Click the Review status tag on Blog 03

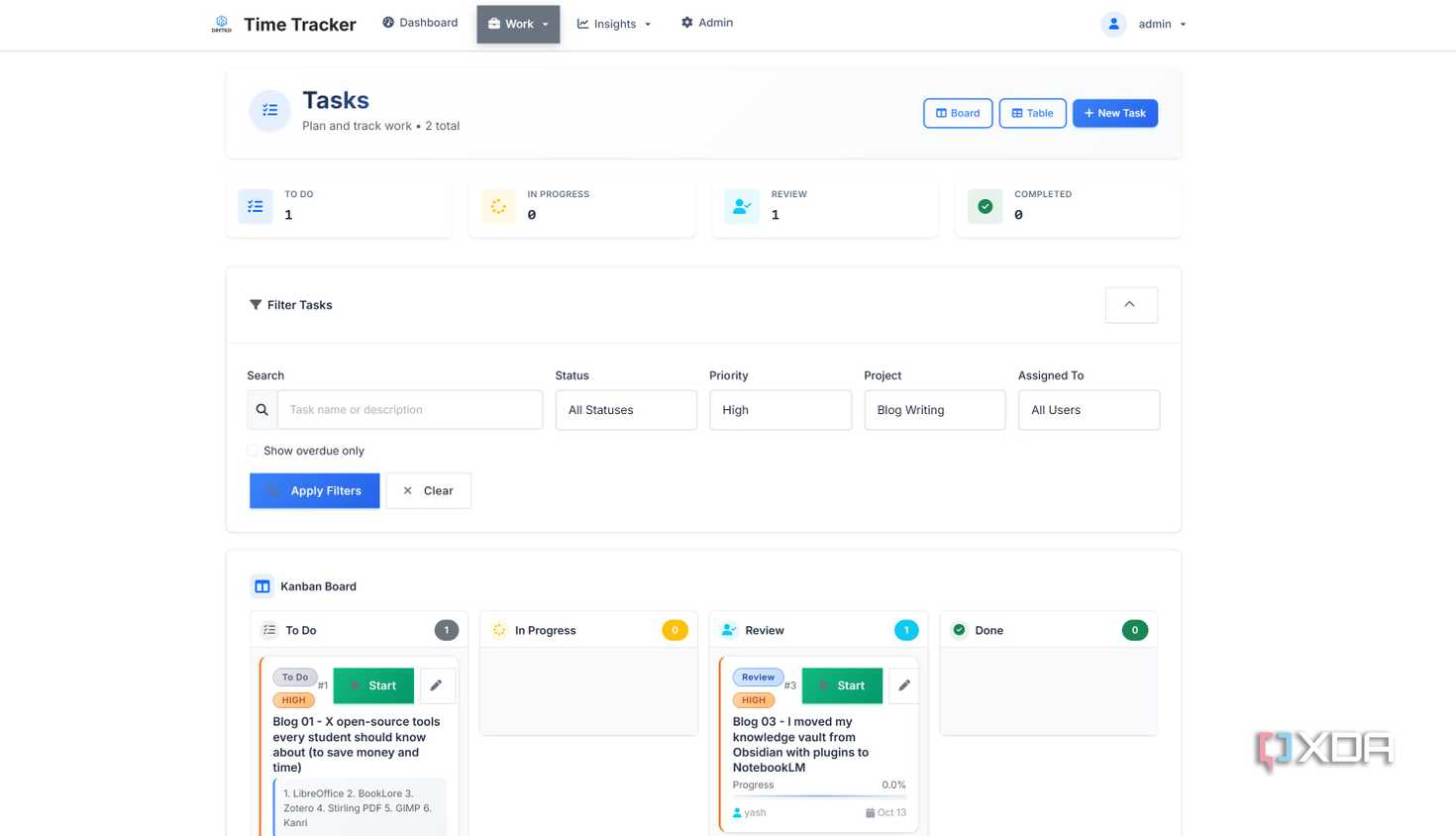tap(758, 678)
